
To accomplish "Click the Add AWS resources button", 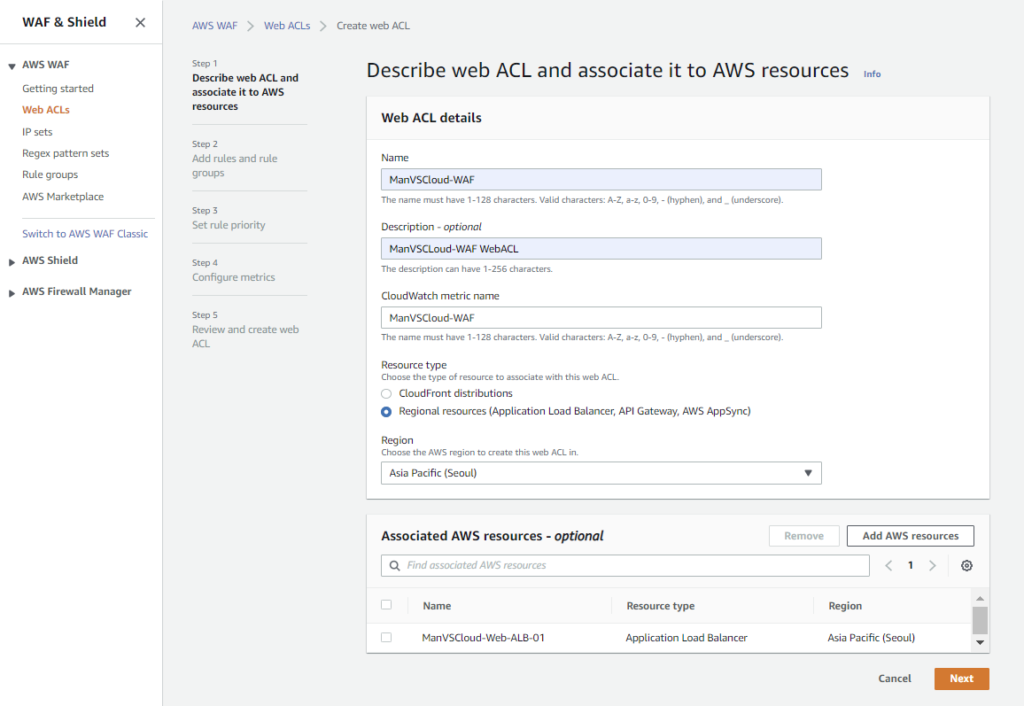I will click(910, 536).
